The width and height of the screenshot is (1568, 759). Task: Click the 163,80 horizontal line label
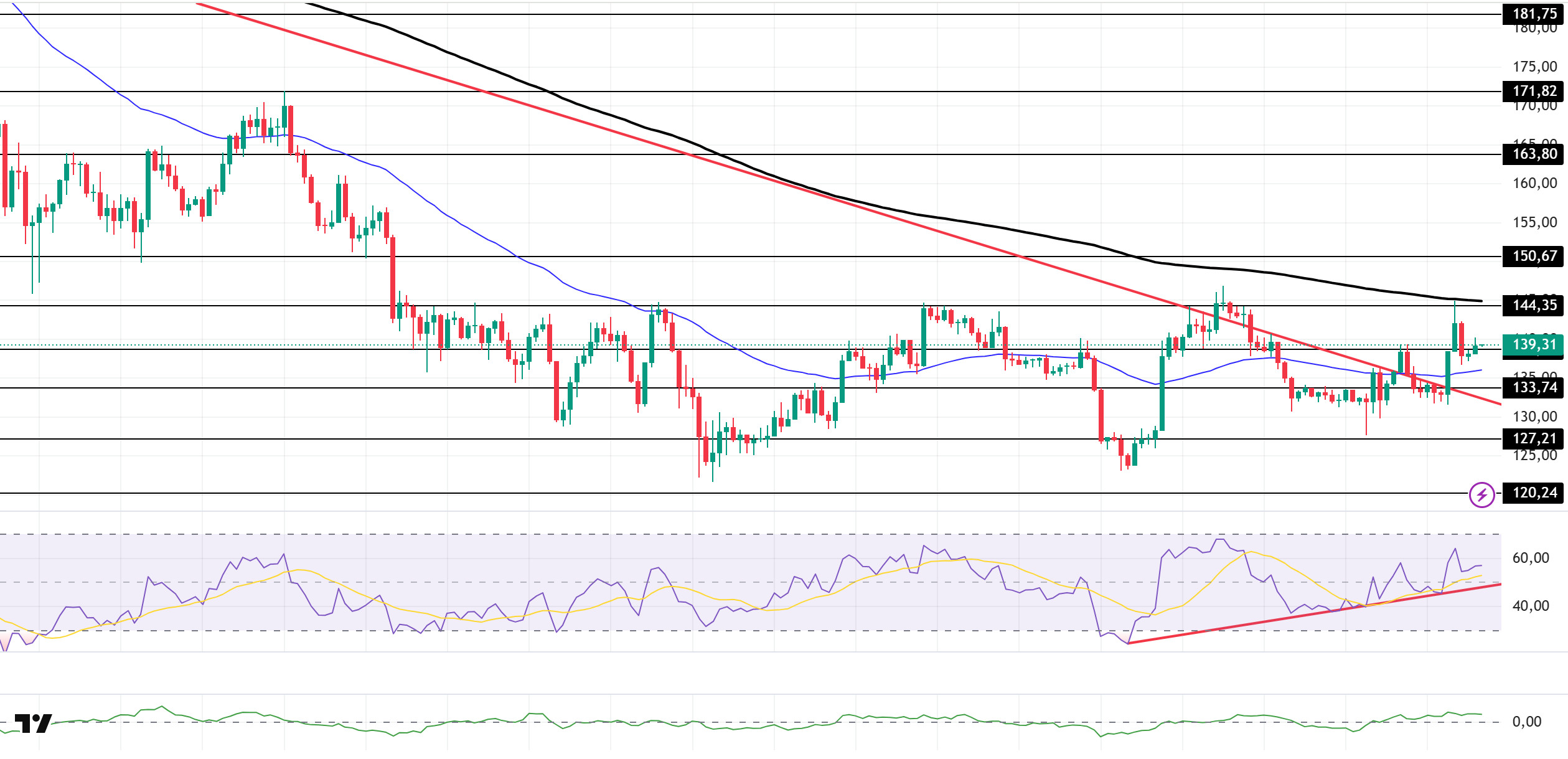click(1534, 154)
